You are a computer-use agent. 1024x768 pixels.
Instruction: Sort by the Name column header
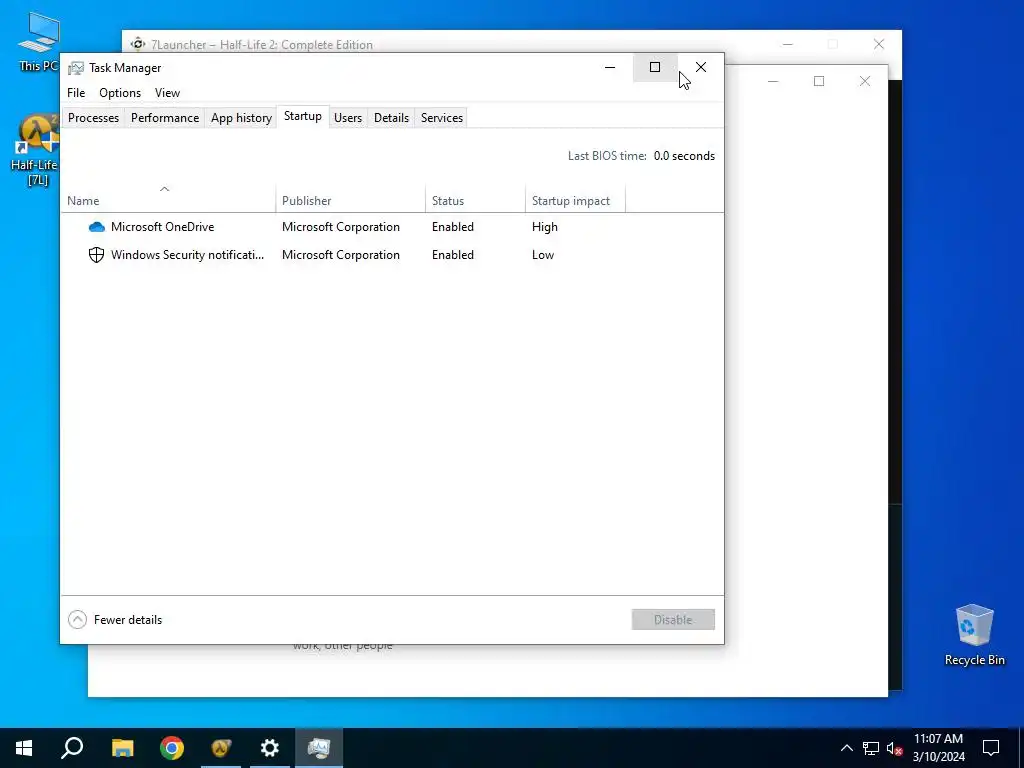tap(168, 200)
